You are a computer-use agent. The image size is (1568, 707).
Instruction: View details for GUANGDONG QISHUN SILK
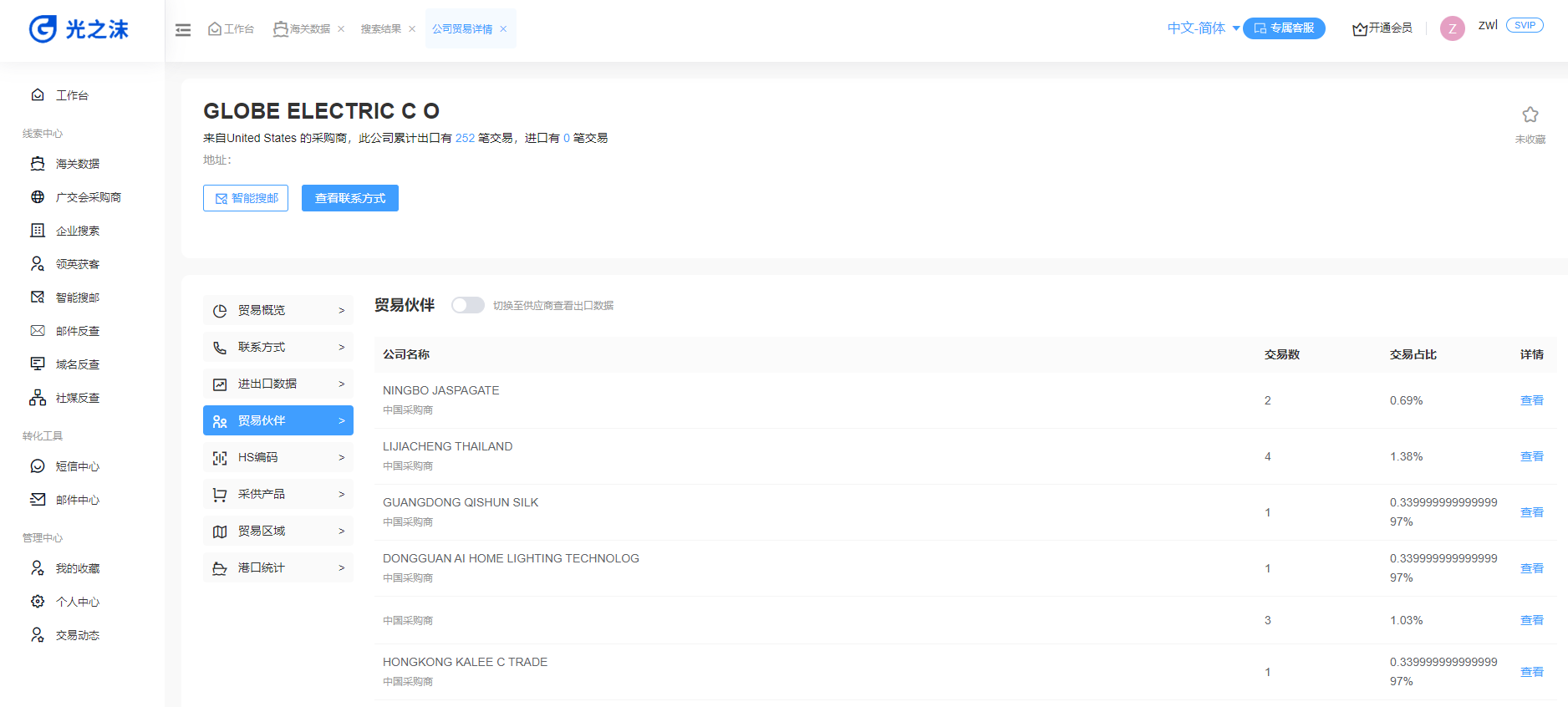(x=1531, y=512)
